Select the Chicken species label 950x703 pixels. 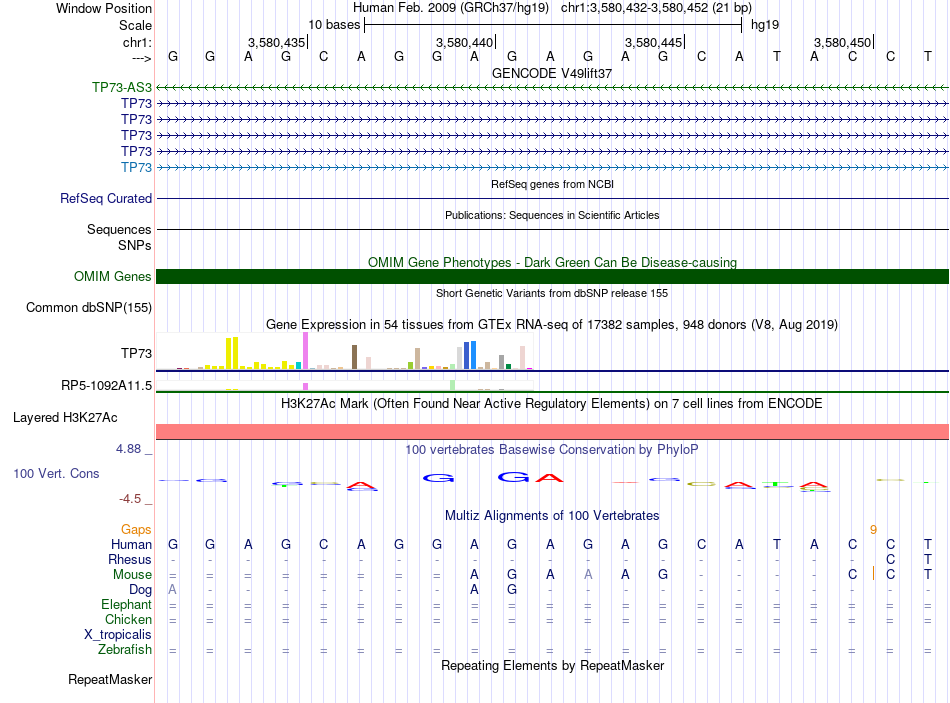tap(128, 620)
